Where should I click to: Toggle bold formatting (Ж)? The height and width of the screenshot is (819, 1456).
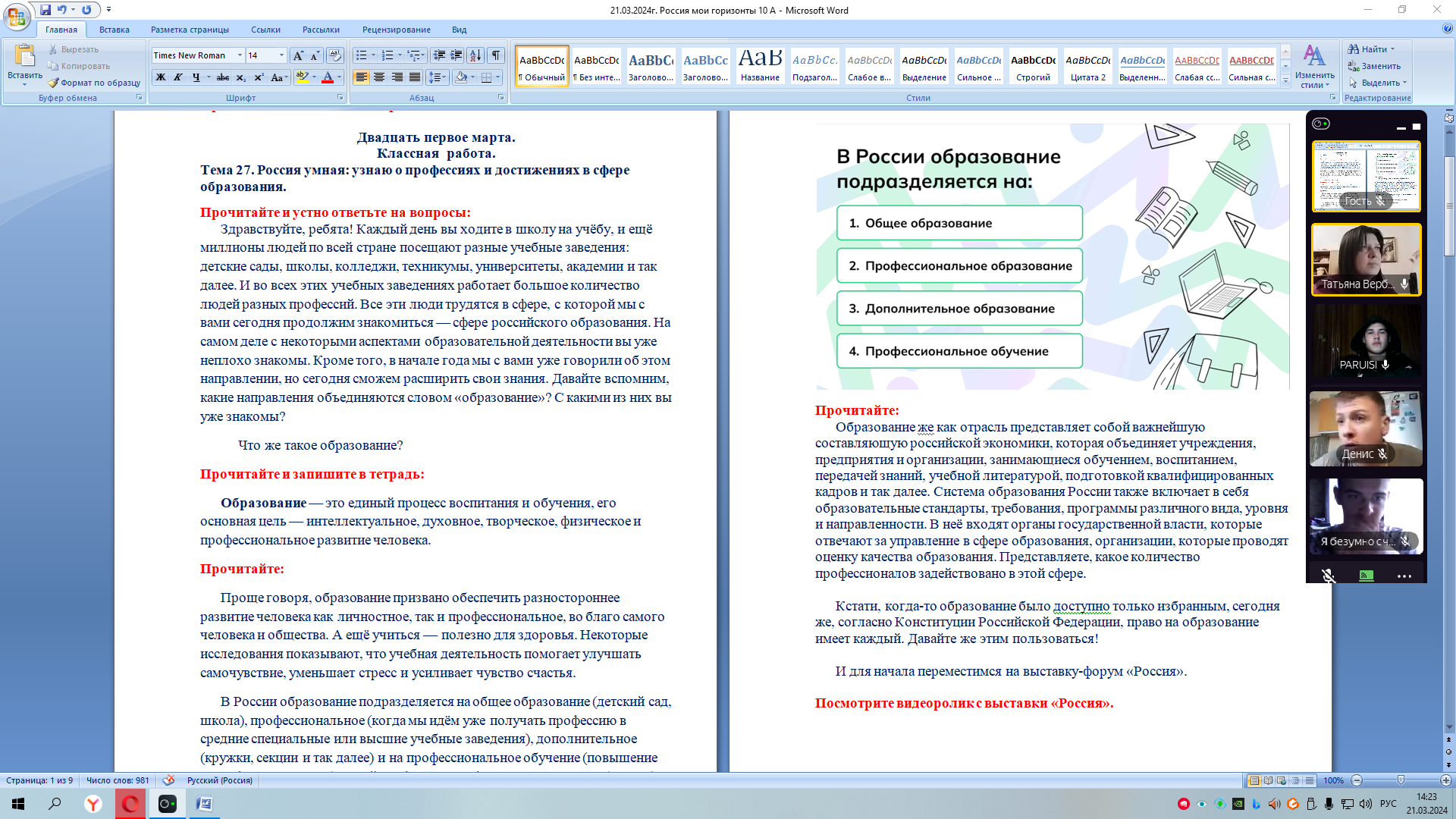160,77
